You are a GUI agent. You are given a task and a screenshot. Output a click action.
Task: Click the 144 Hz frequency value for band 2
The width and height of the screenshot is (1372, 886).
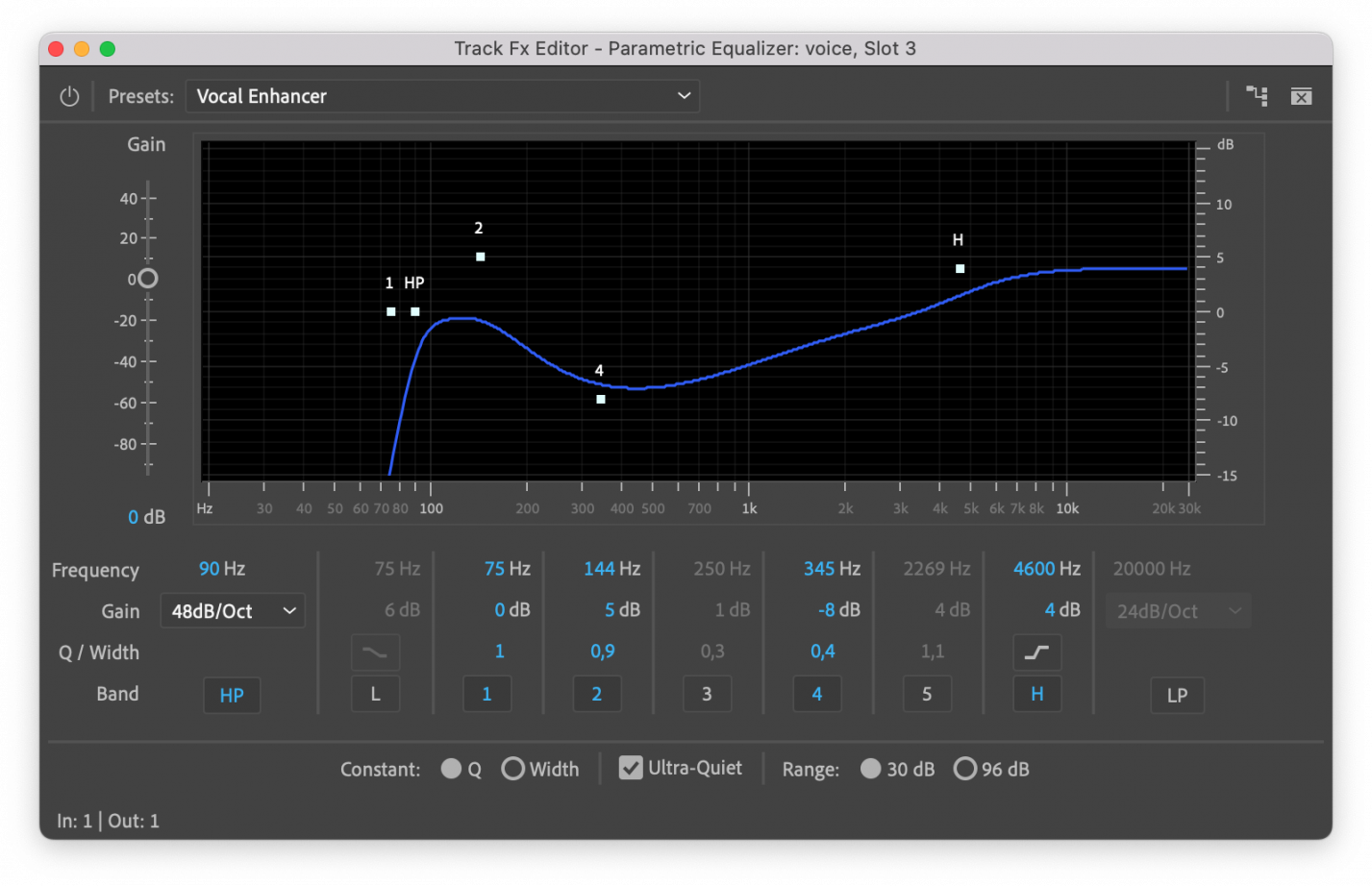pos(611,569)
